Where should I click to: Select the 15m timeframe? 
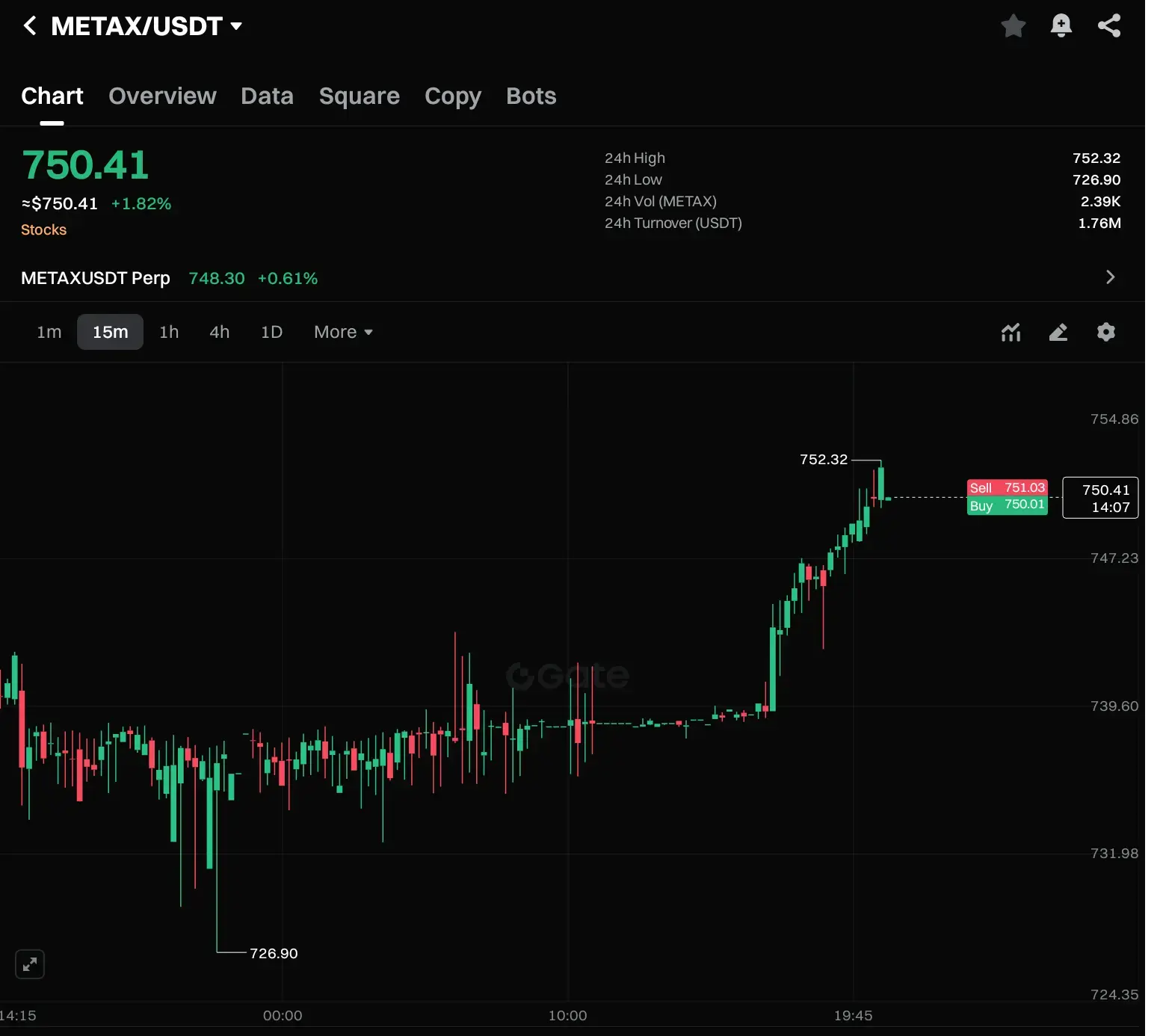[111, 332]
